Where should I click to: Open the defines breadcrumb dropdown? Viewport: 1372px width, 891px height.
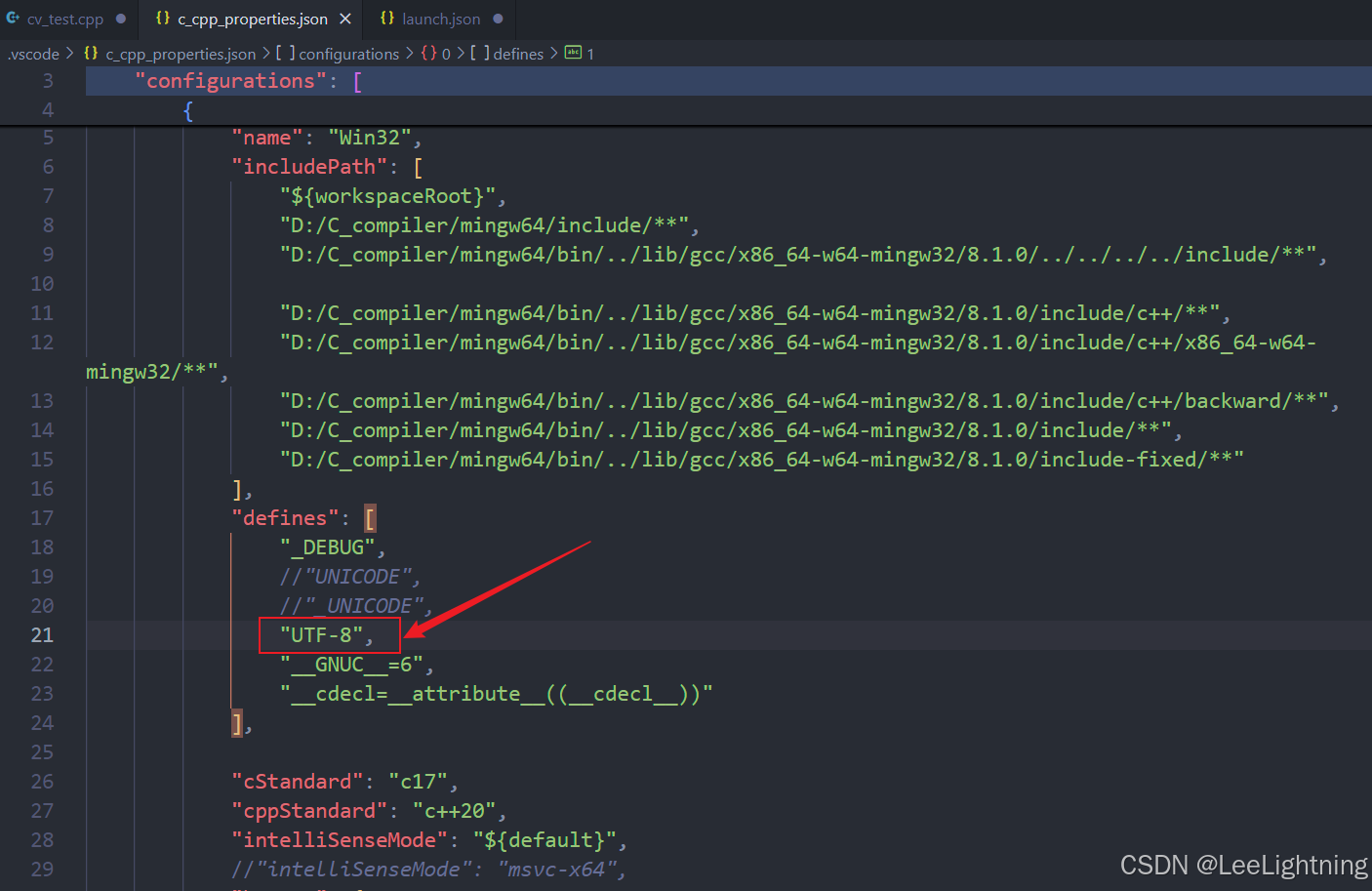pos(517,54)
